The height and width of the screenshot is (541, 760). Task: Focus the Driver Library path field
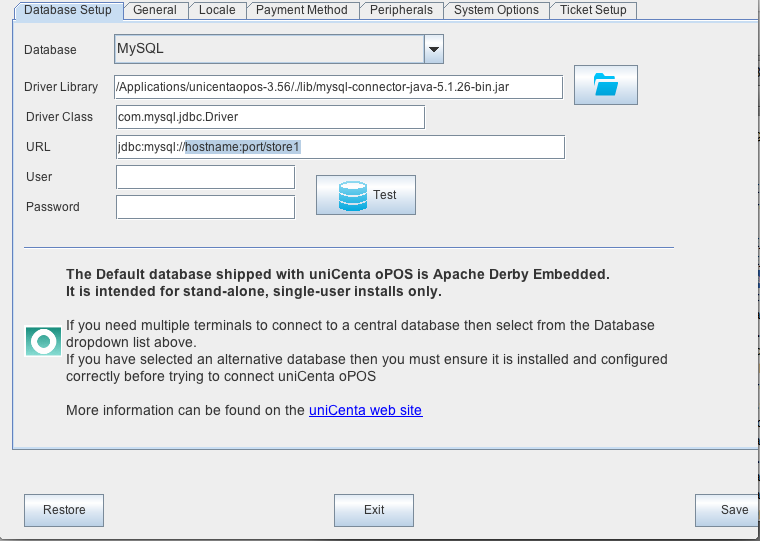(339, 87)
